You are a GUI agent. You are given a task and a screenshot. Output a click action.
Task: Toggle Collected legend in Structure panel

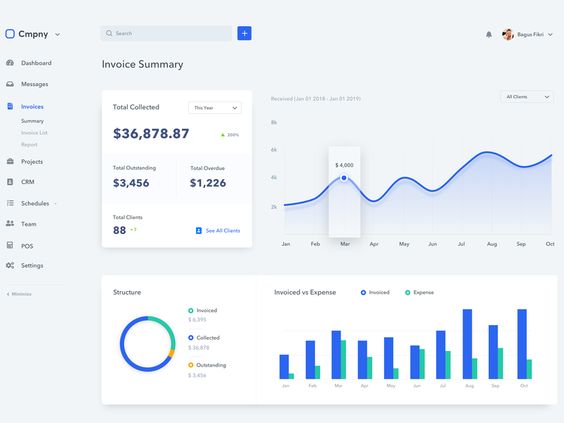(204, 338)
